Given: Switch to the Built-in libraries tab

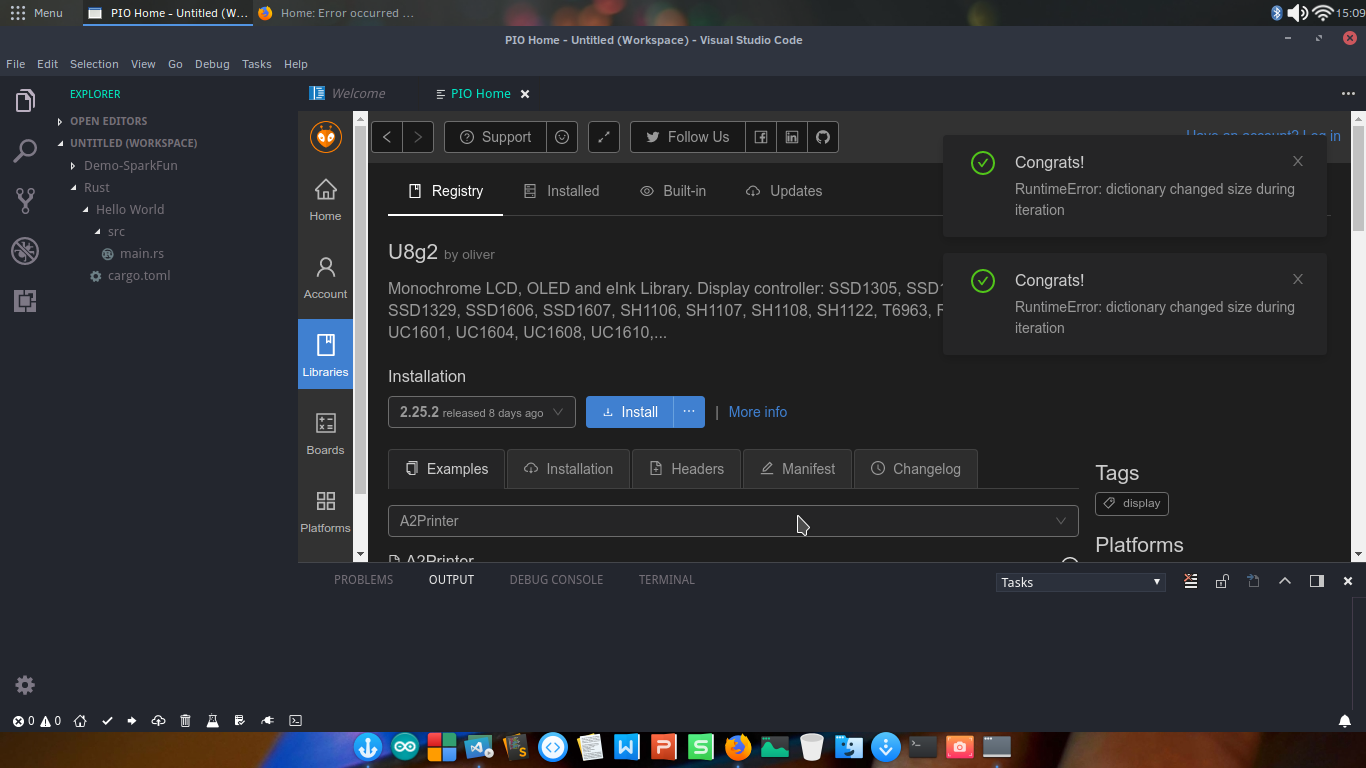Looking at the screenshot, I should [673, 191].
